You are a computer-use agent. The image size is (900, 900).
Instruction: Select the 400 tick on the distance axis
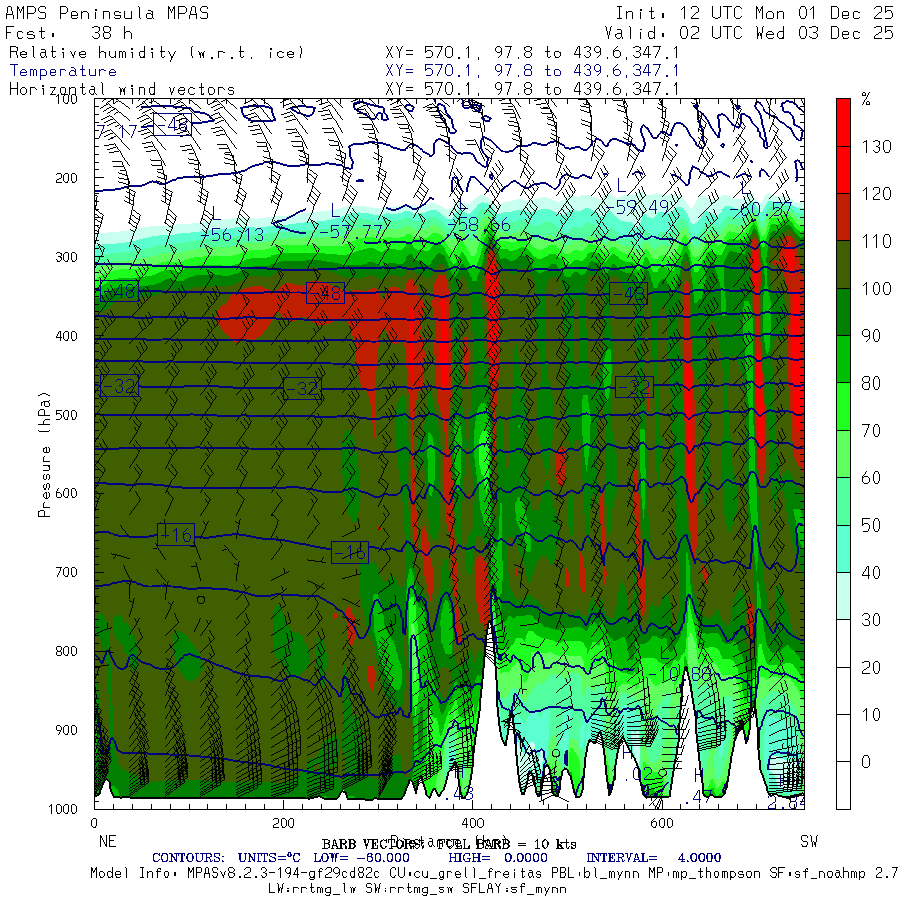click(472, 823)
